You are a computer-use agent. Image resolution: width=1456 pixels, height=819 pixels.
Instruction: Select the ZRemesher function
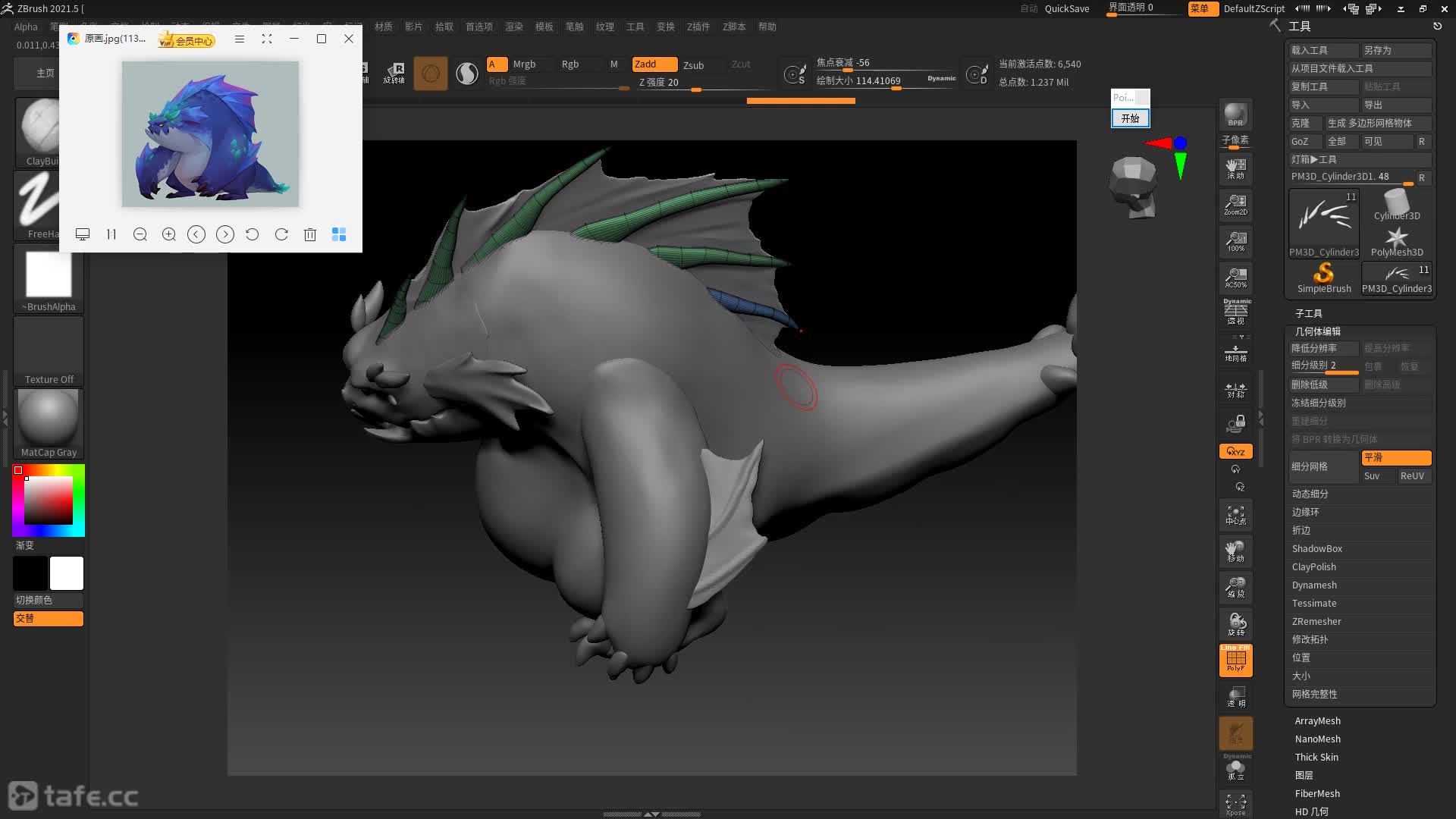(x=1316, y=621)
